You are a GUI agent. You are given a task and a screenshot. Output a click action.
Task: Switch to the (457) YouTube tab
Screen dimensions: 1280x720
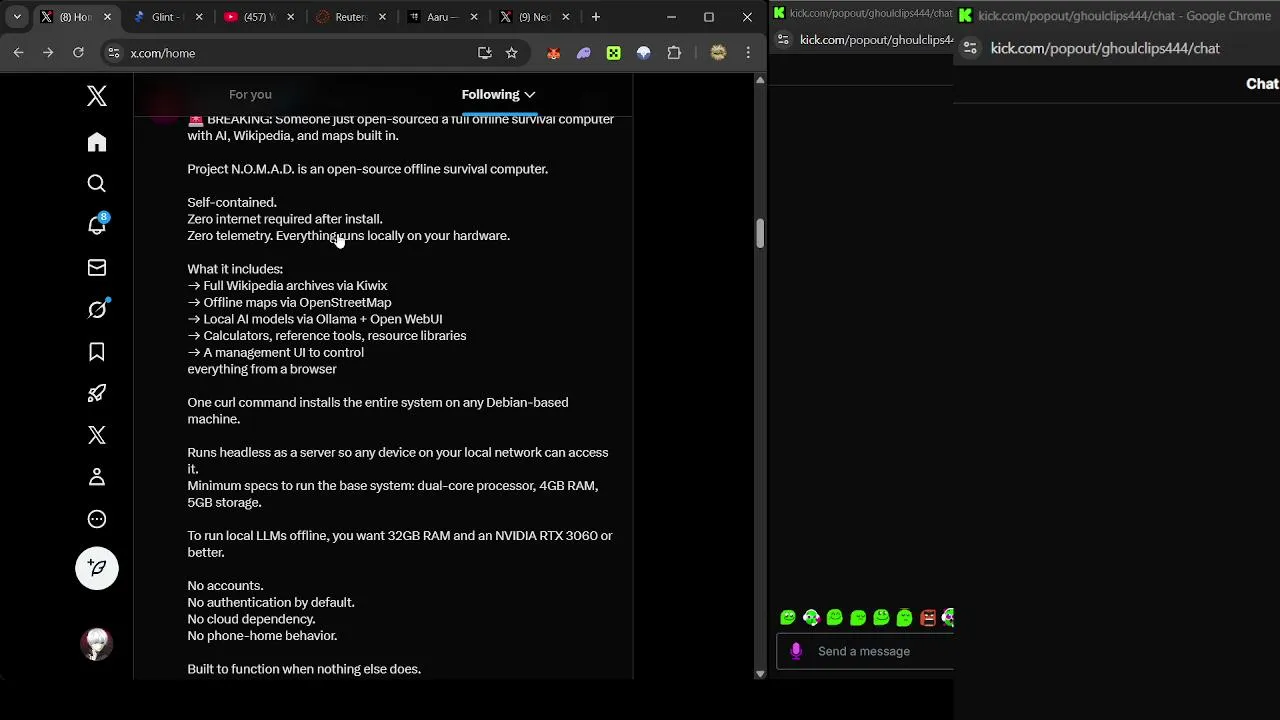(258, 17)
